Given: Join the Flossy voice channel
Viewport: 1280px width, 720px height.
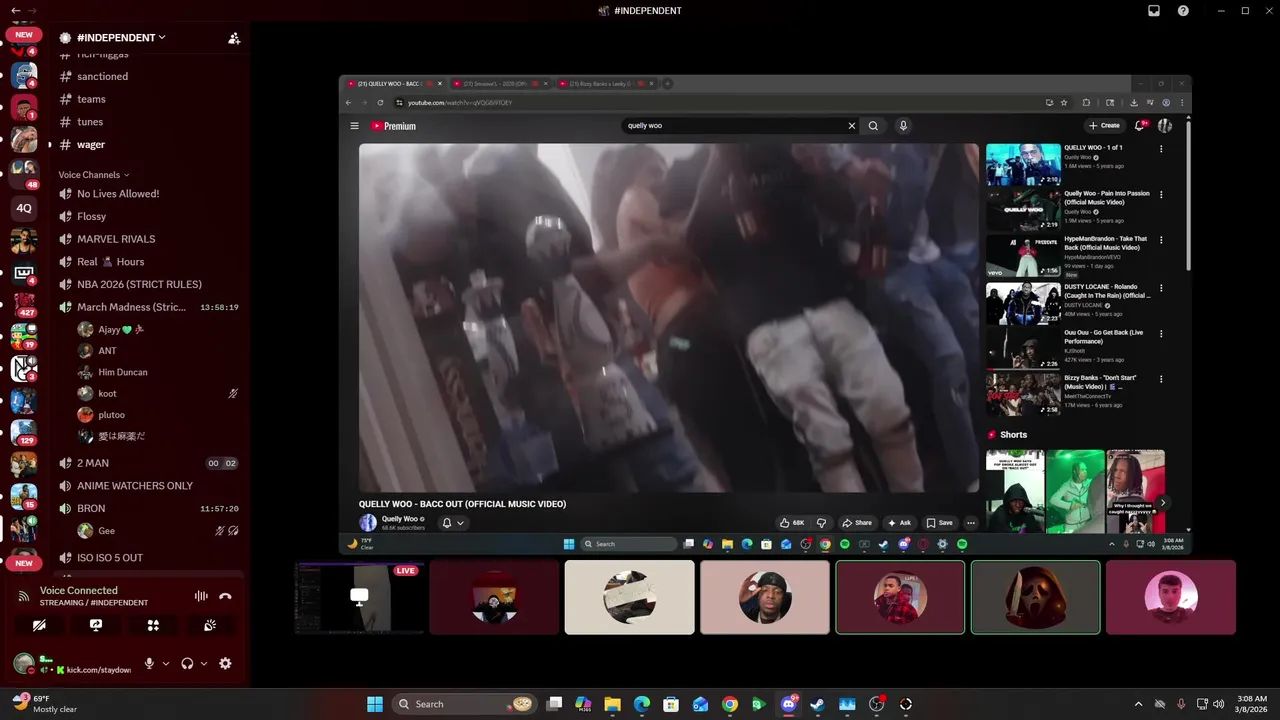Looking at the screenshot, I should [91, 217].
